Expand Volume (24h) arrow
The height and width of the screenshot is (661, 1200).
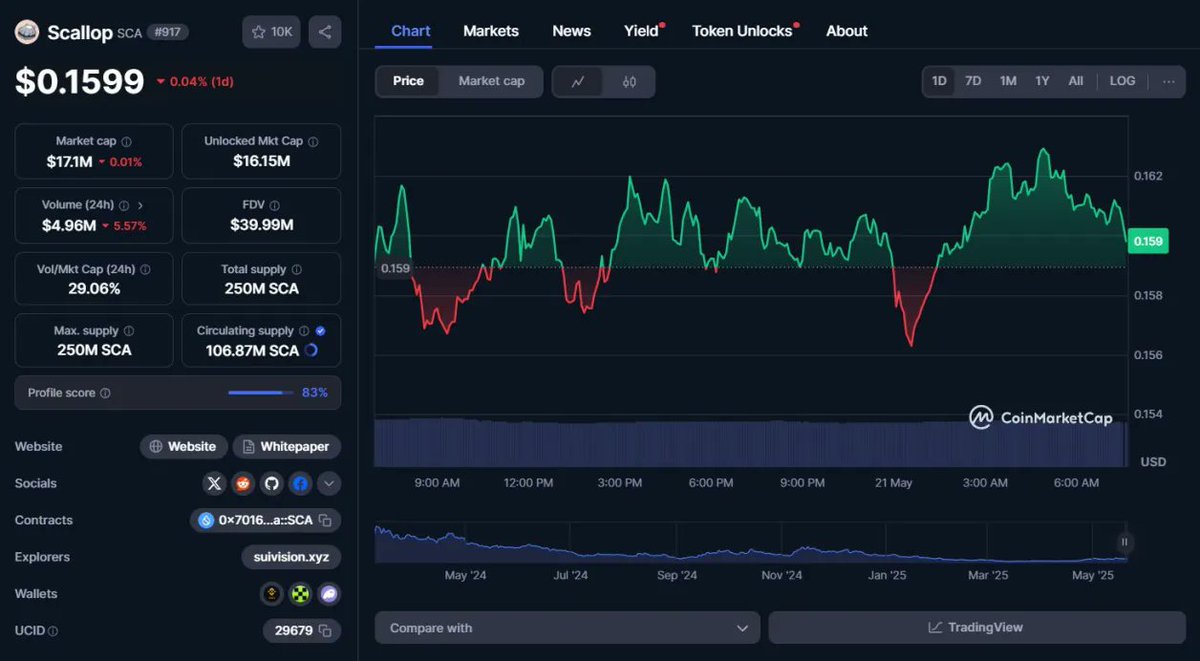tap(140, 205)
